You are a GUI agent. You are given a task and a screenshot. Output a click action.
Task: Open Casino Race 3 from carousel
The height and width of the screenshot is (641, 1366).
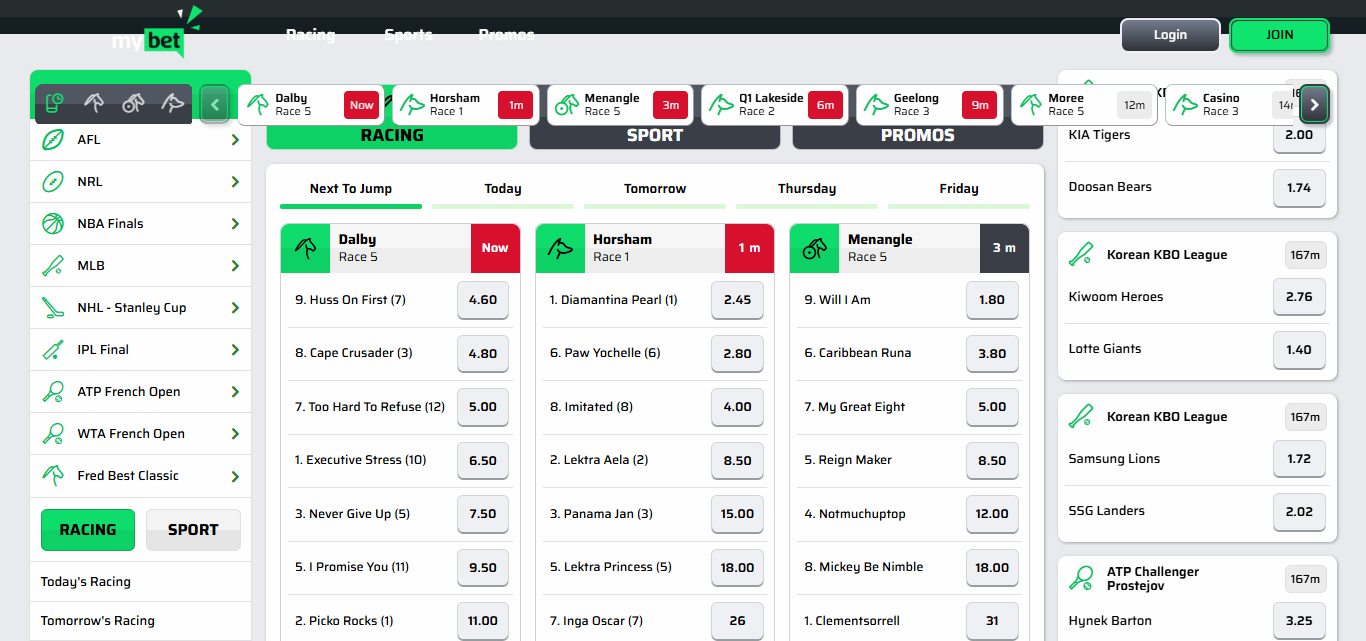click(x=1232, y=105)
